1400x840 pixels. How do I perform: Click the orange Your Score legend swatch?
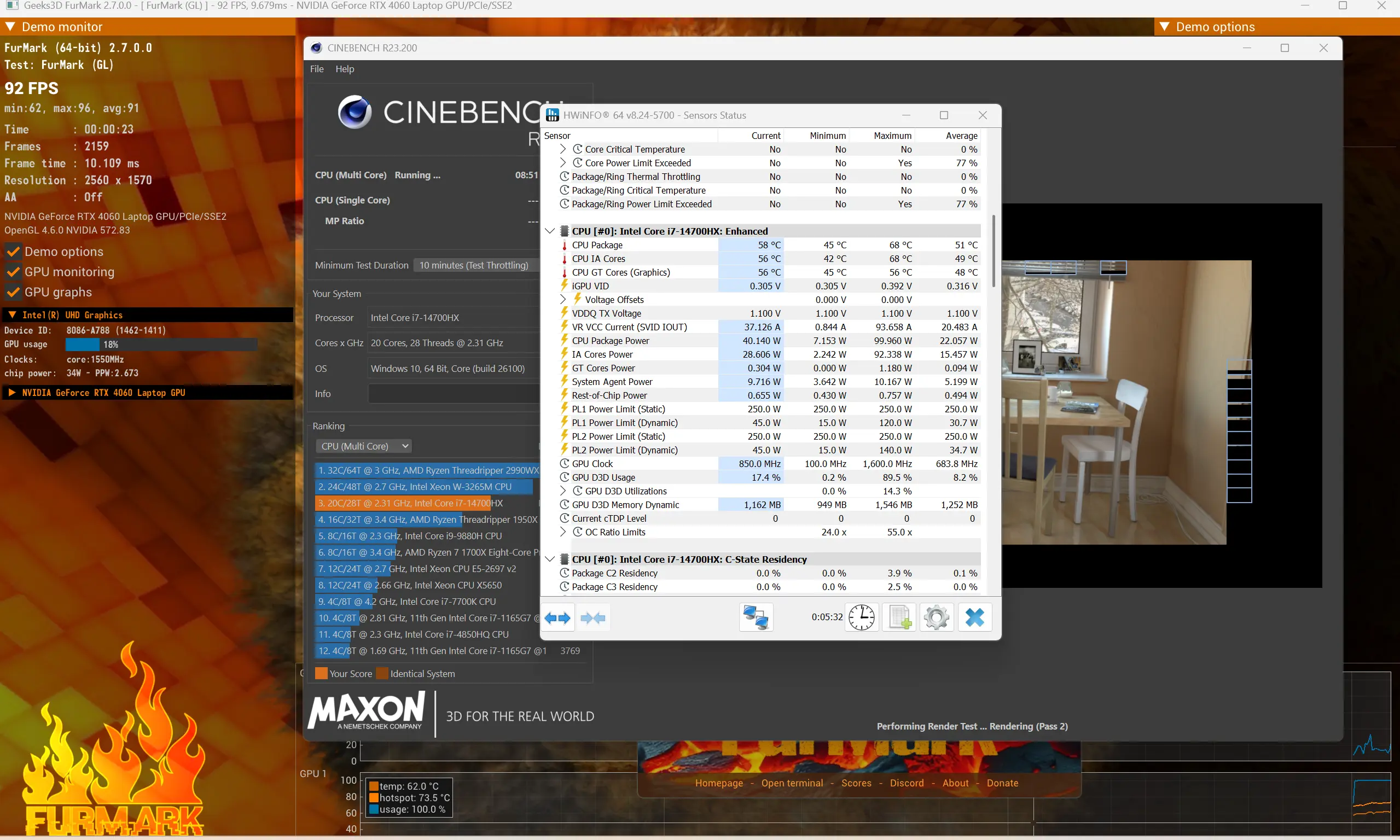click(321, 674)
